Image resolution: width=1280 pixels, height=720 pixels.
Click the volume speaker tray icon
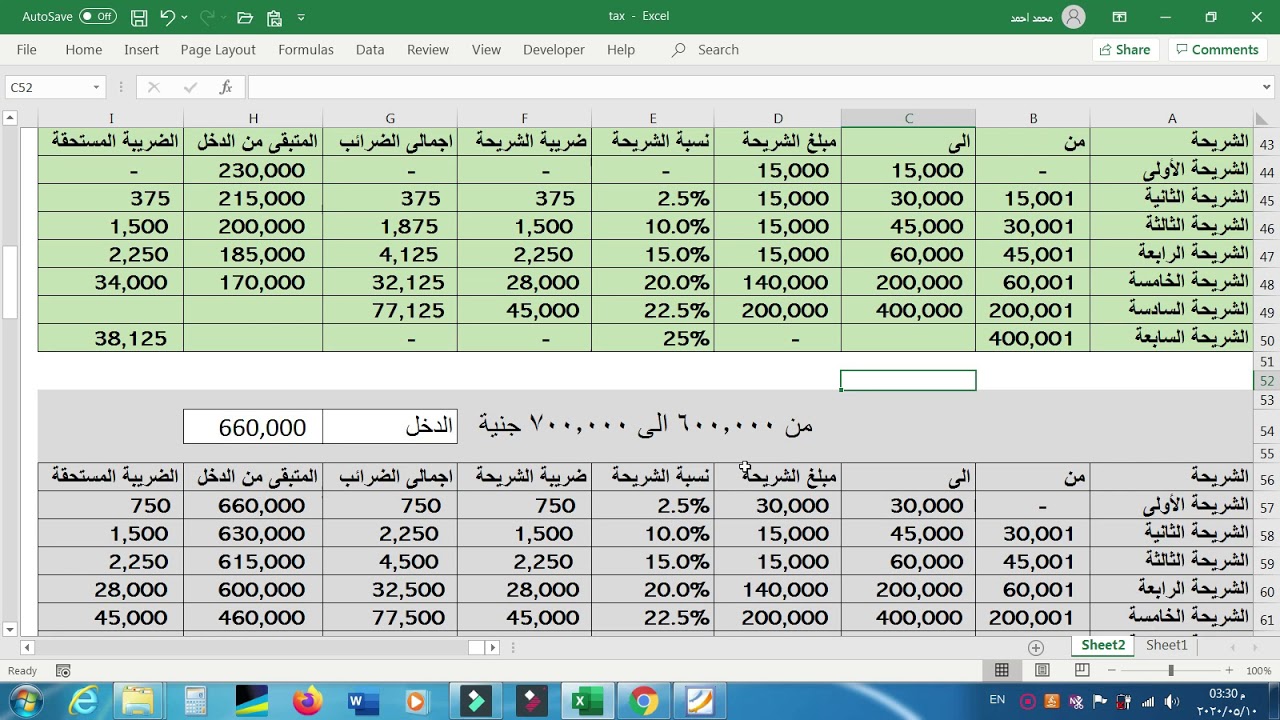point(1171,701)
